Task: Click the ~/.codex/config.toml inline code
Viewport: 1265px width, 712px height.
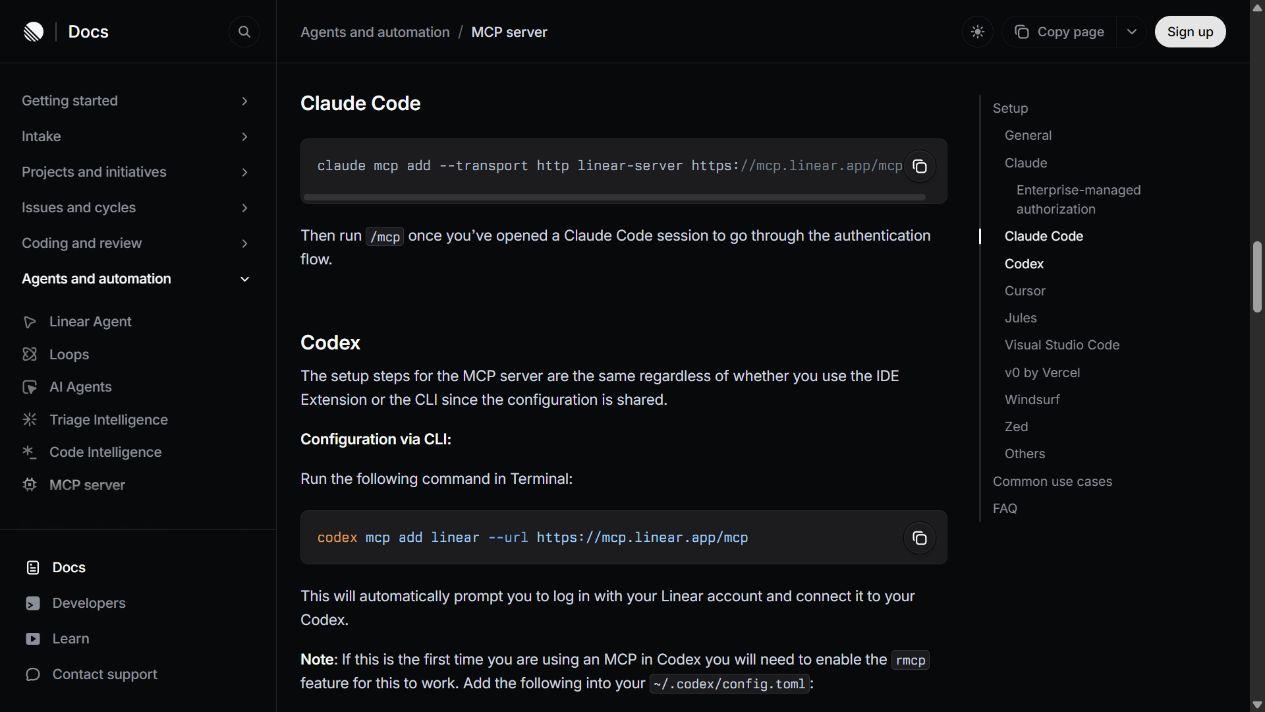Action: [x=729, y=684]
